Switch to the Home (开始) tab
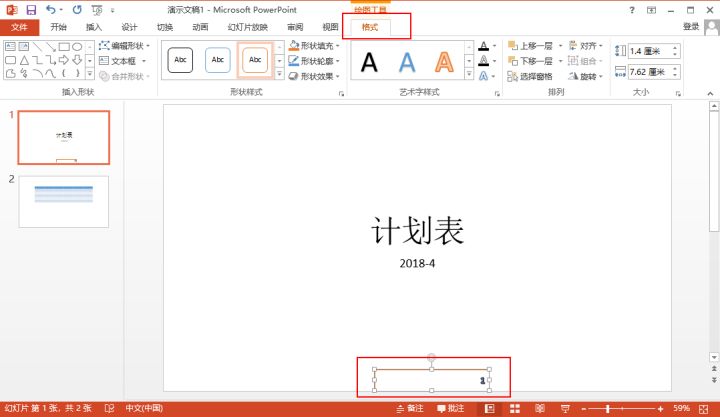This screenshot has width=720, height=417. (x=58, y=27)
